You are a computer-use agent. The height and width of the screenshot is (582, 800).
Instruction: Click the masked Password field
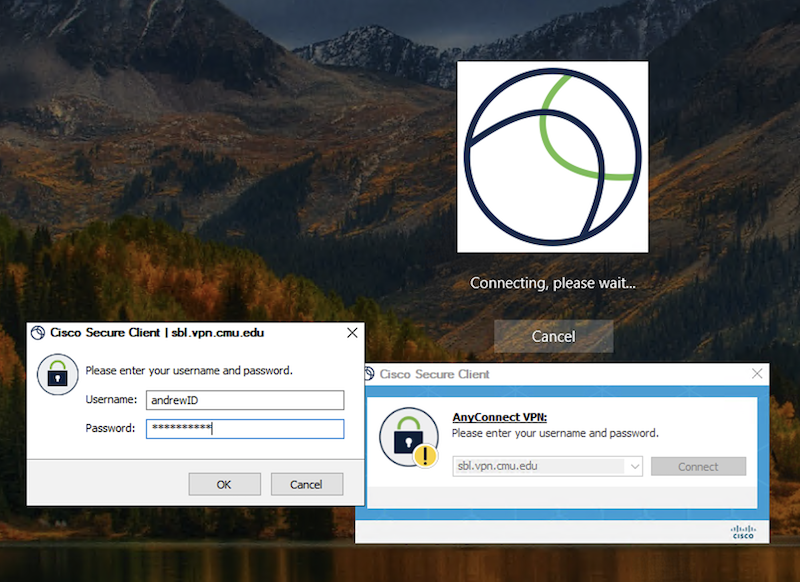click(245, 428)
